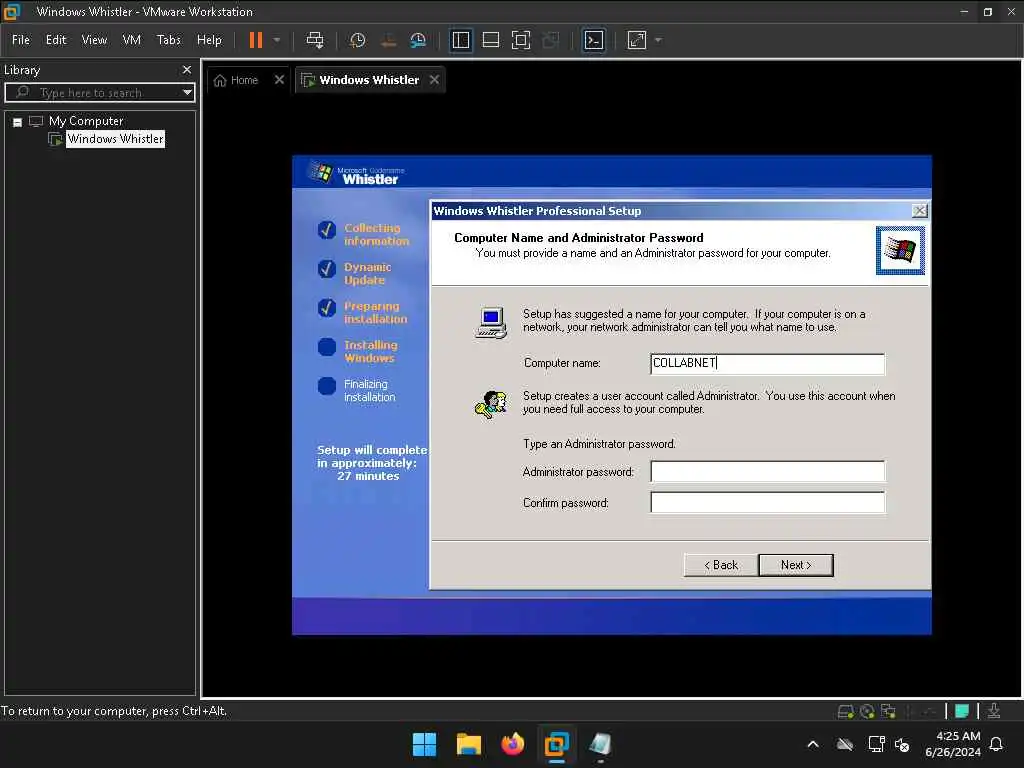Click the OneDrive cloud tray icon
The height and width of the screenshot is (768, 1024).
(x=845, y=744)
